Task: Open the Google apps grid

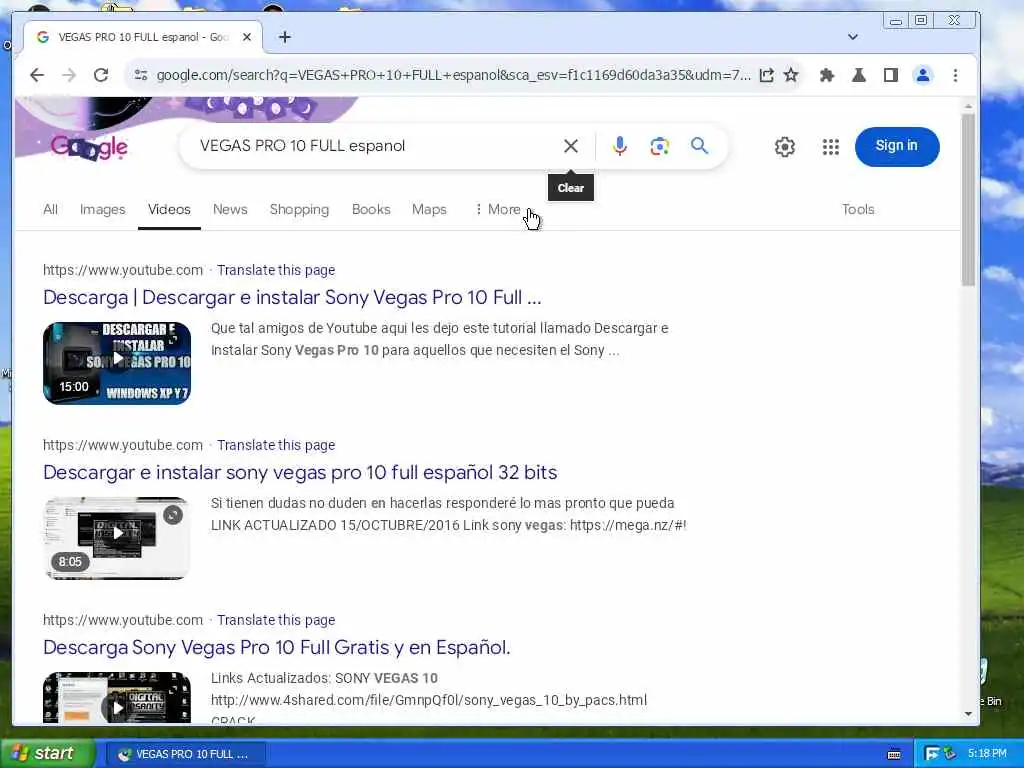Action: coord(831,147)
